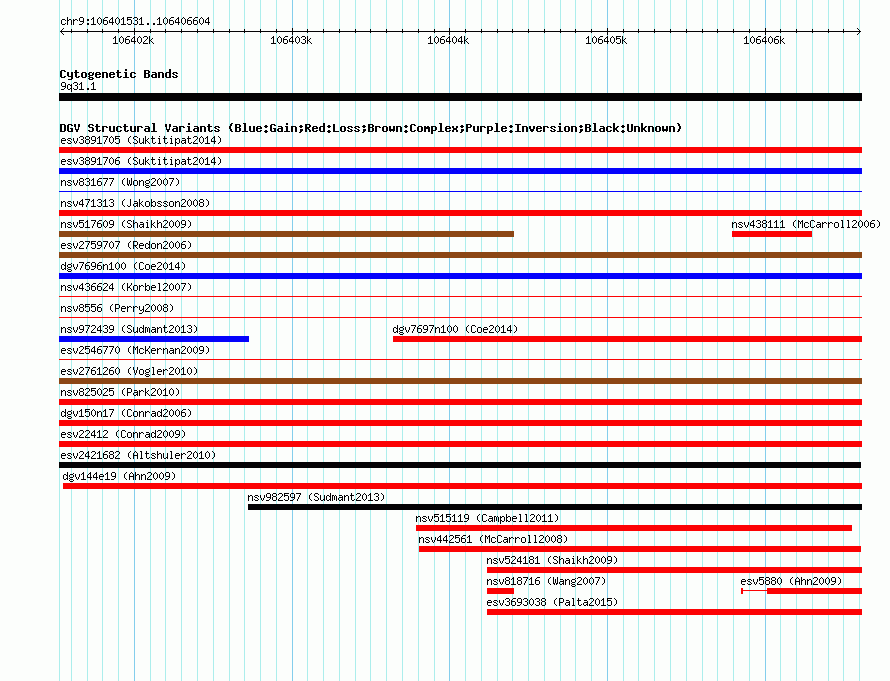Click the esv2761260 (Vogler2010) brown bar
The width and height of the screenshot is (890, 681).
460,381
